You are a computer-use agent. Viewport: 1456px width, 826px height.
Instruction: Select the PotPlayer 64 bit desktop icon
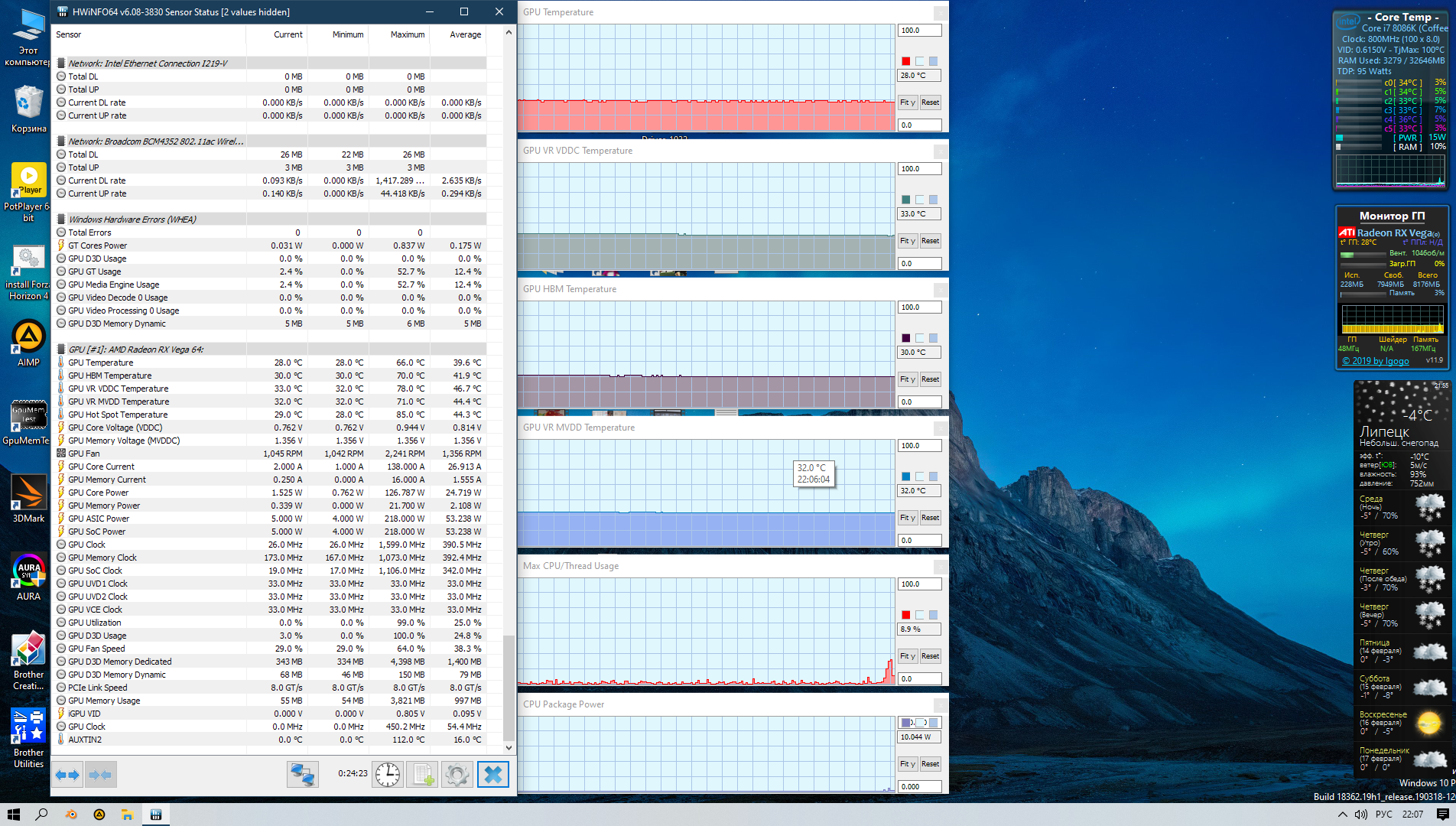(28, 193)
